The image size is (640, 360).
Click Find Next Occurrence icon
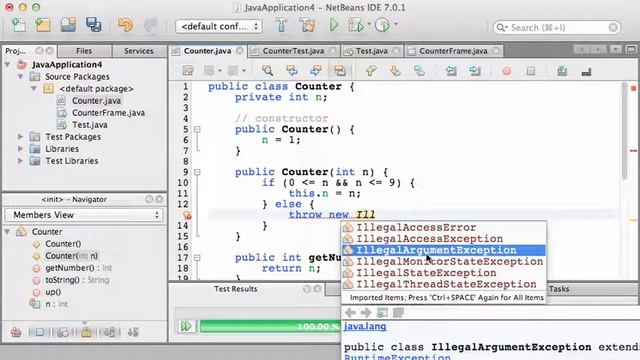tap(316, 71)
